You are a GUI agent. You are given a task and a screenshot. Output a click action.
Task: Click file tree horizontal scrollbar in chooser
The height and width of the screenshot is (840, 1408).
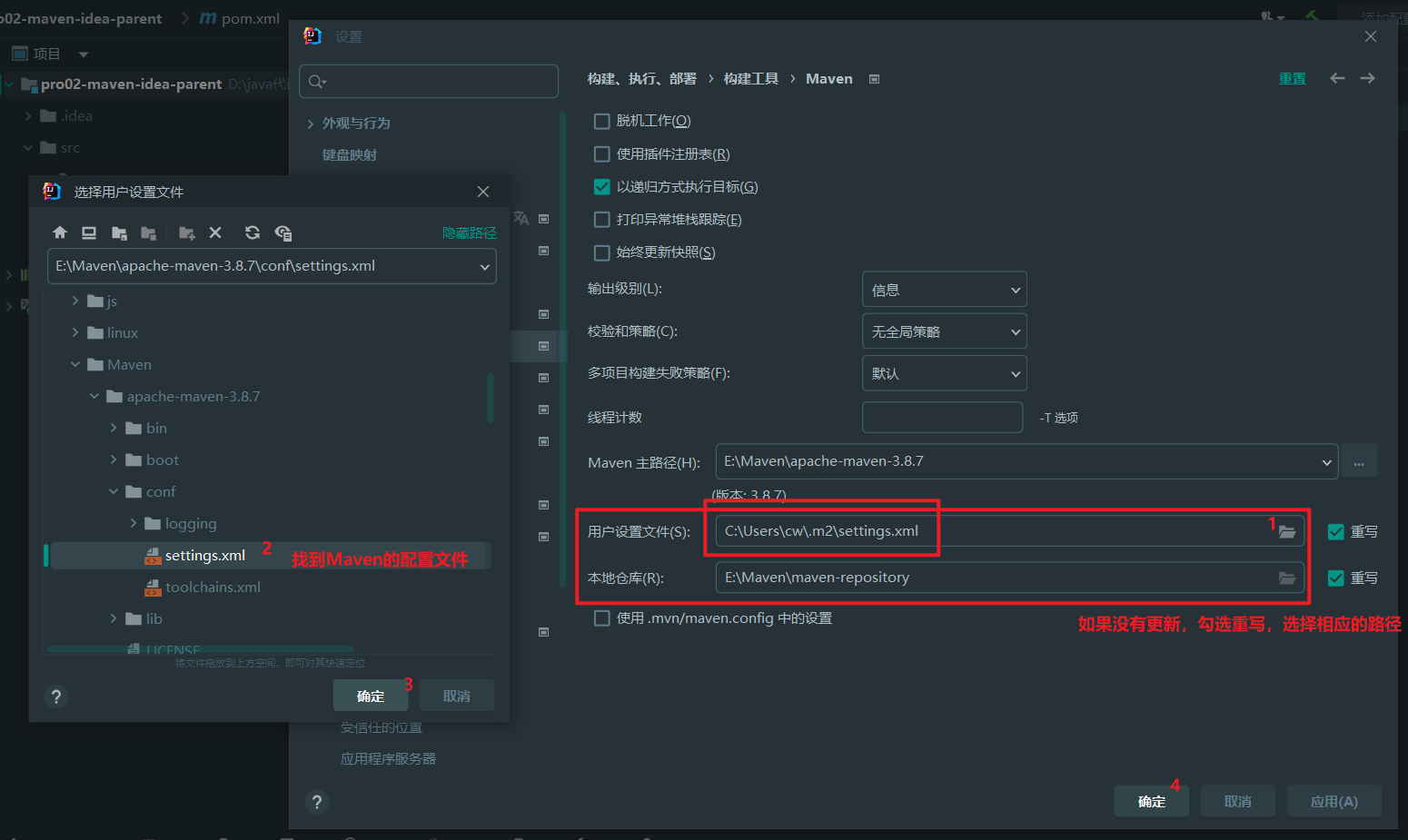200,648
